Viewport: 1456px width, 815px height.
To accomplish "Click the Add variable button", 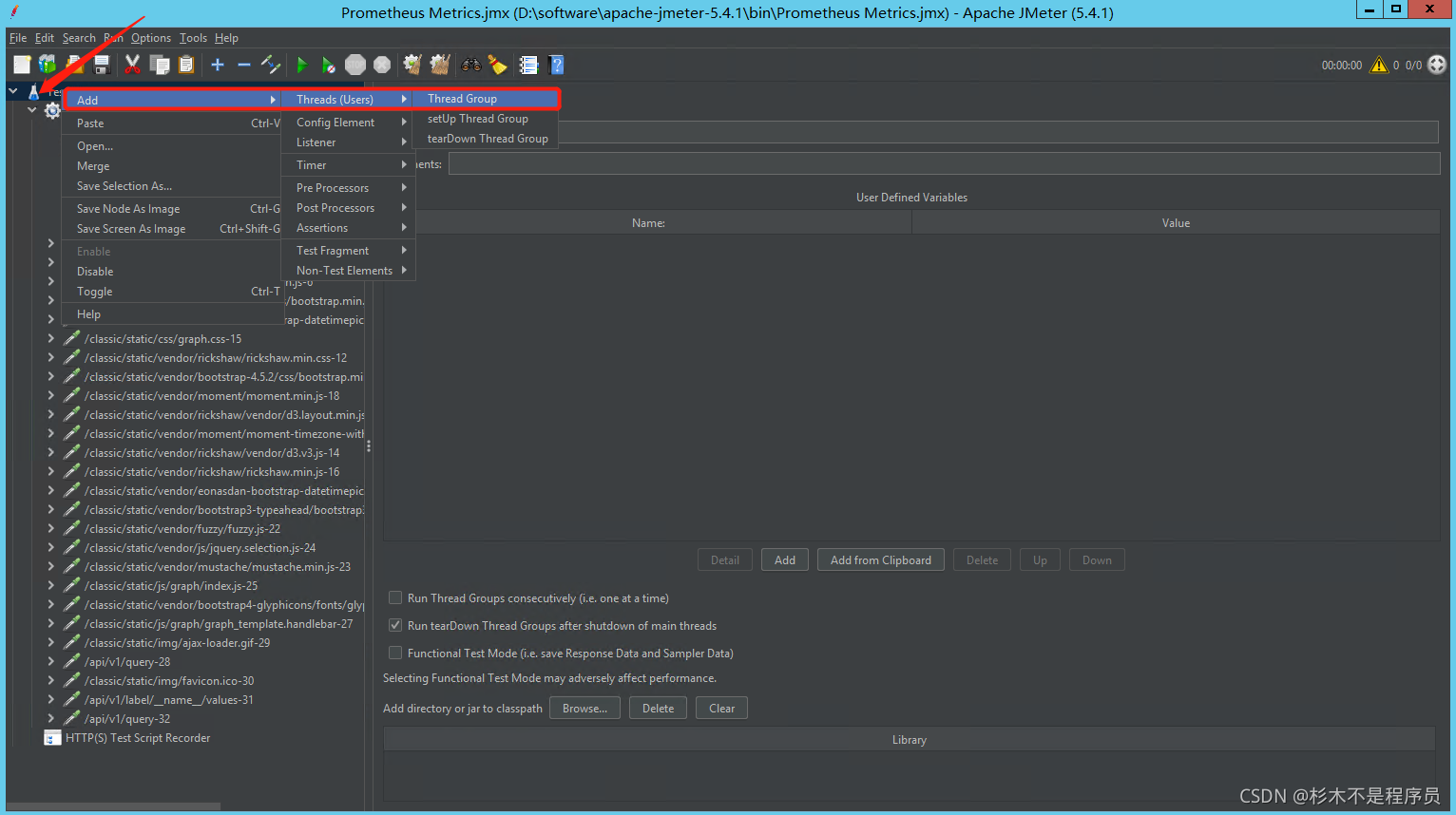I will 785,560.
